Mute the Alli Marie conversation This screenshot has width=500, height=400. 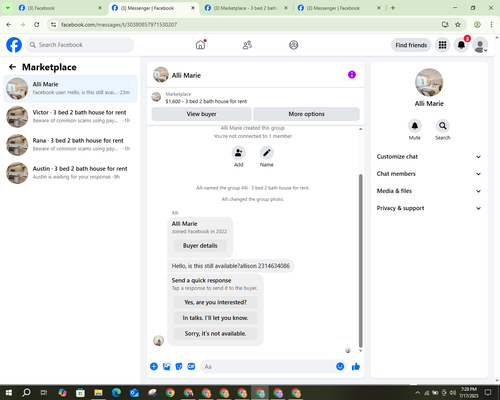(x=415, y=126)
